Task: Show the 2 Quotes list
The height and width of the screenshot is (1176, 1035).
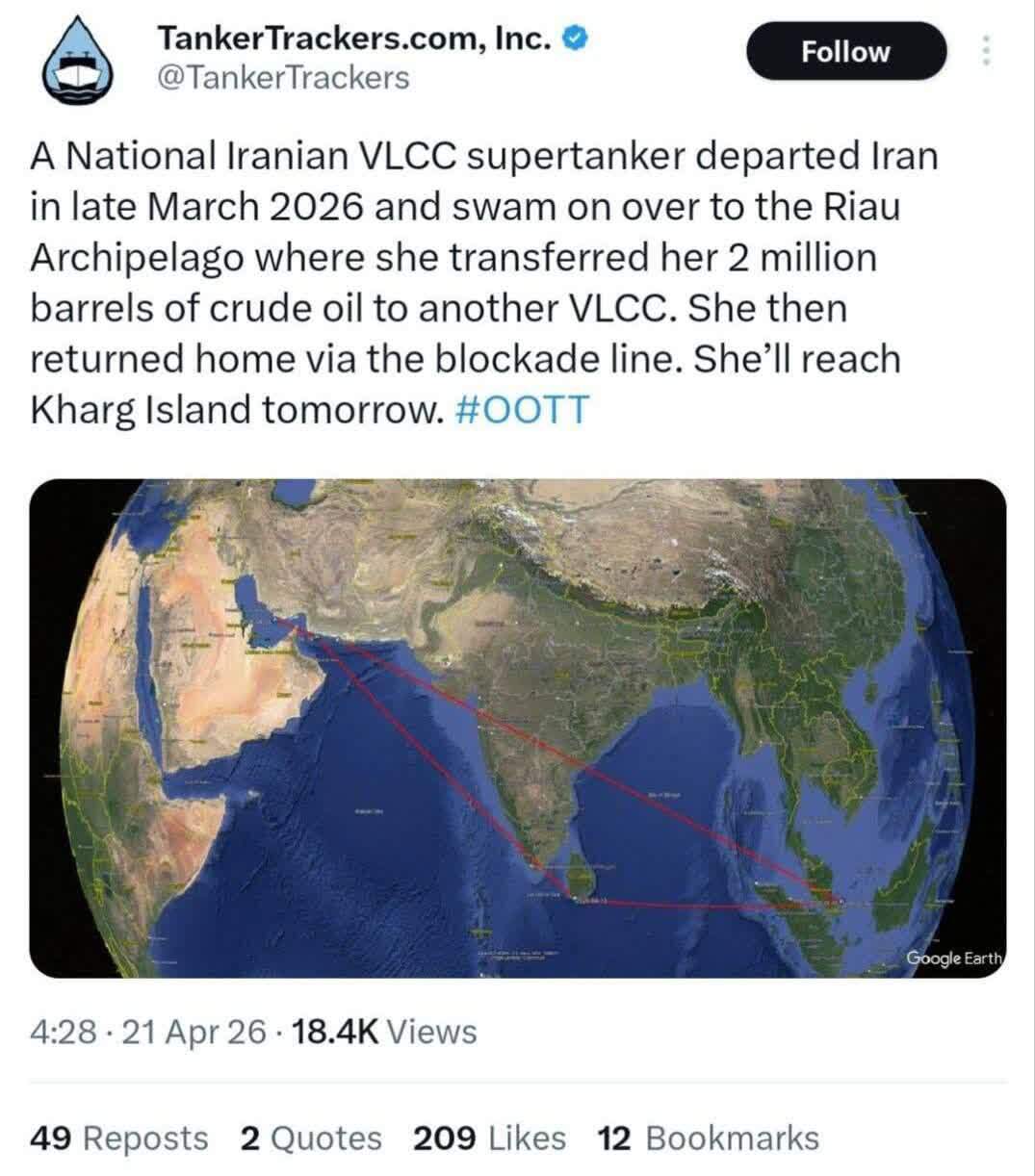Action: click(x=311, y=1138)
